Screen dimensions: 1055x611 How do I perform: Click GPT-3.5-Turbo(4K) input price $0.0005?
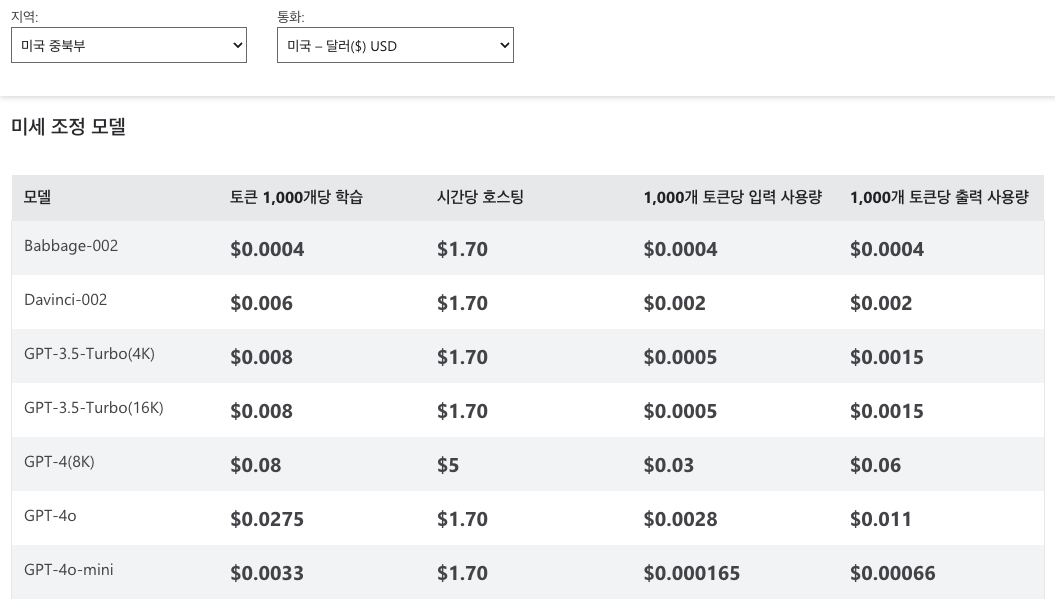pos(680,357)
